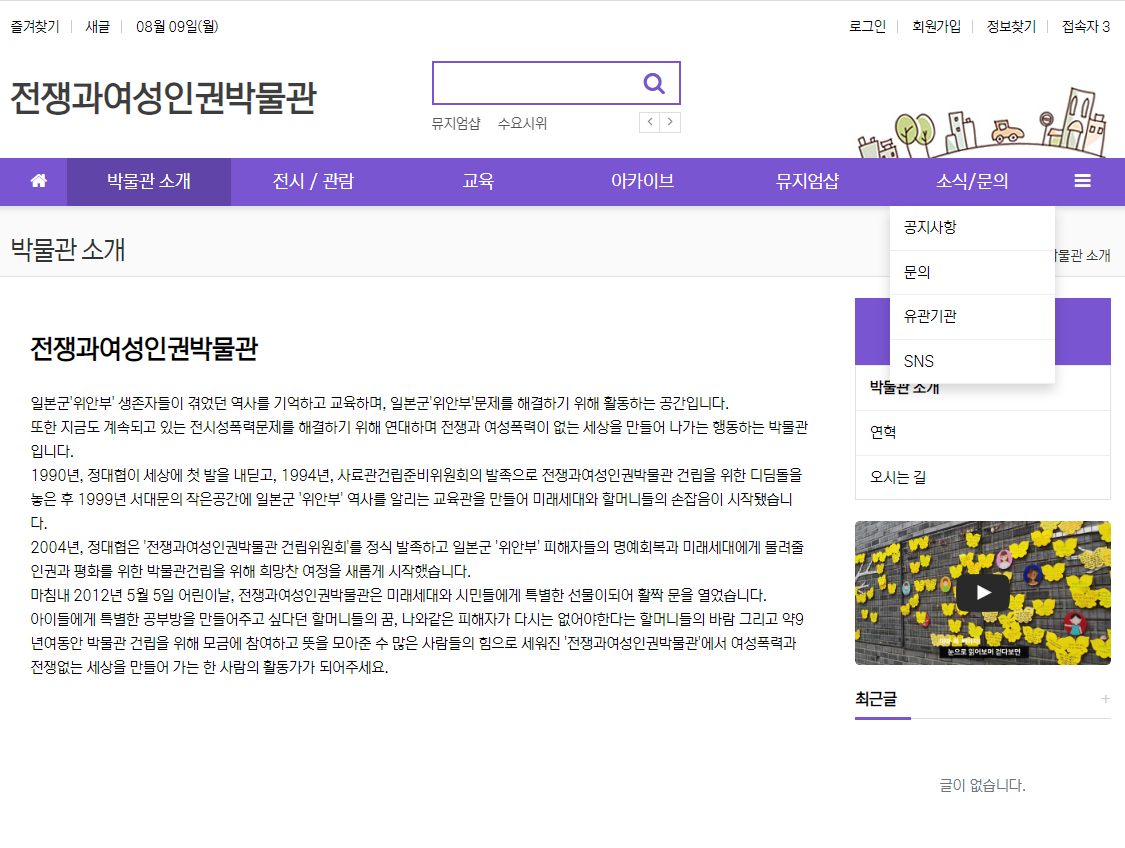Open the 전시 / 관람 navigation menu

(x=313, y=182)
